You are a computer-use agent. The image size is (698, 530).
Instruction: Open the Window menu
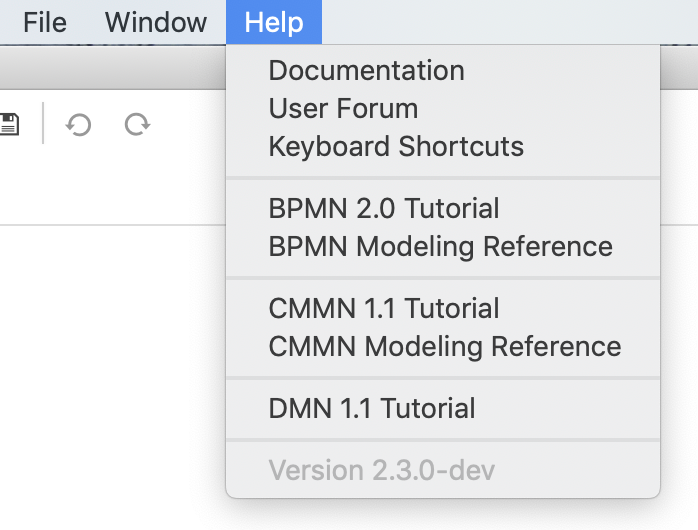point(156,22)
